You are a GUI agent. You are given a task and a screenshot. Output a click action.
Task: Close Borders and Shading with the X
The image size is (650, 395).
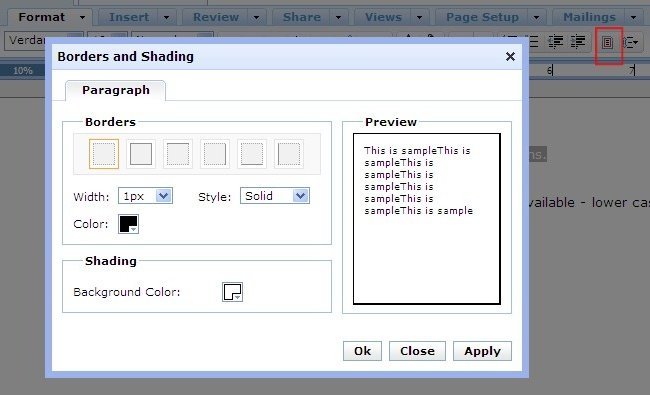(510, 57)
